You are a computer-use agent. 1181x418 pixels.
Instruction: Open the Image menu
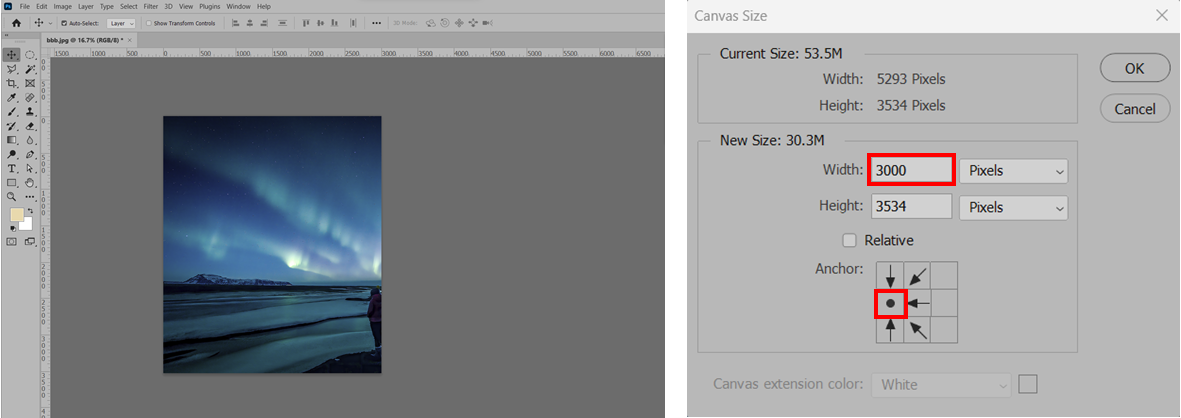[x=63, y=7]
